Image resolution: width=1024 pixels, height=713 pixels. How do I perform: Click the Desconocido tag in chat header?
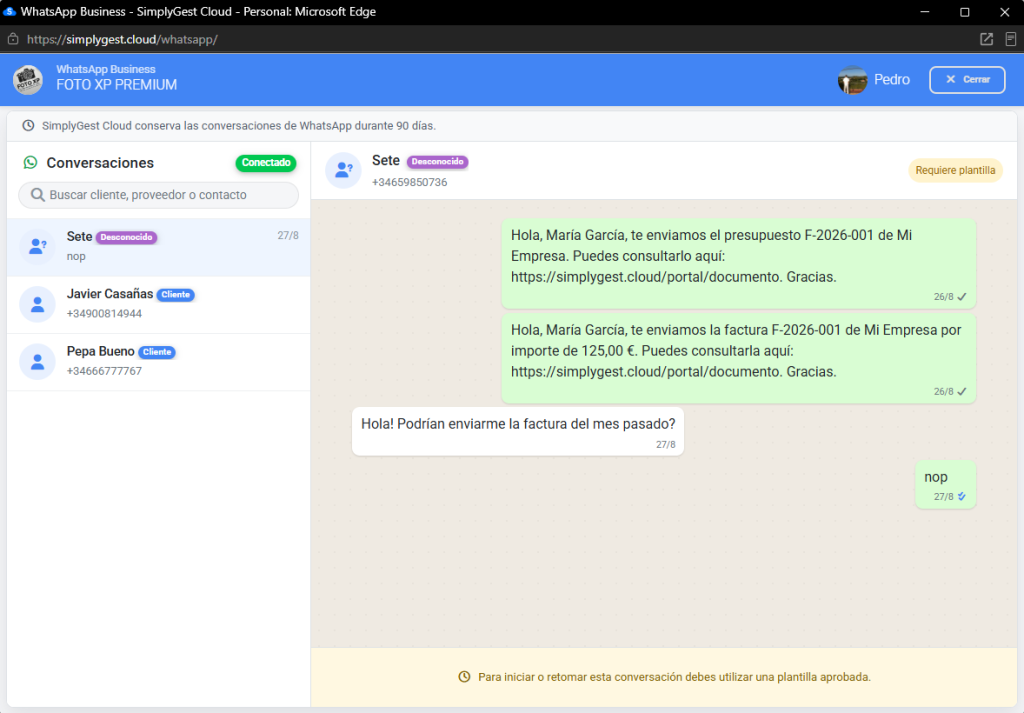coord(437,161)
